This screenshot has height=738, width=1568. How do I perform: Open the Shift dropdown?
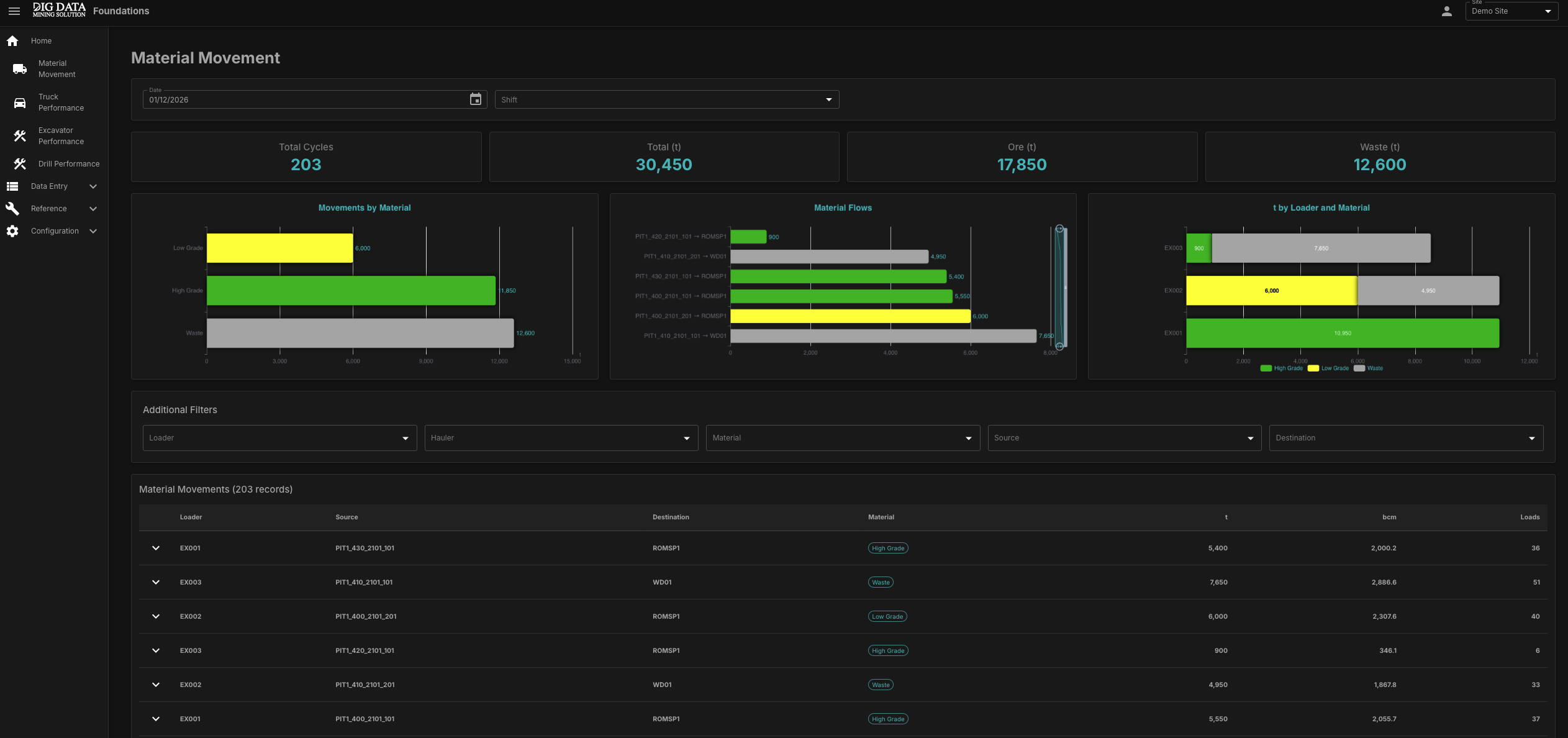pyautogui.click(x=667, y=99)
